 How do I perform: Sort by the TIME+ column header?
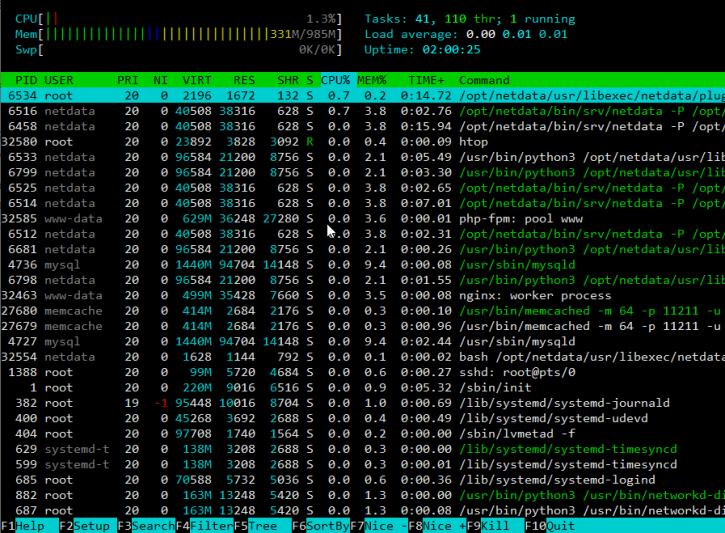(x=426, y=79)
